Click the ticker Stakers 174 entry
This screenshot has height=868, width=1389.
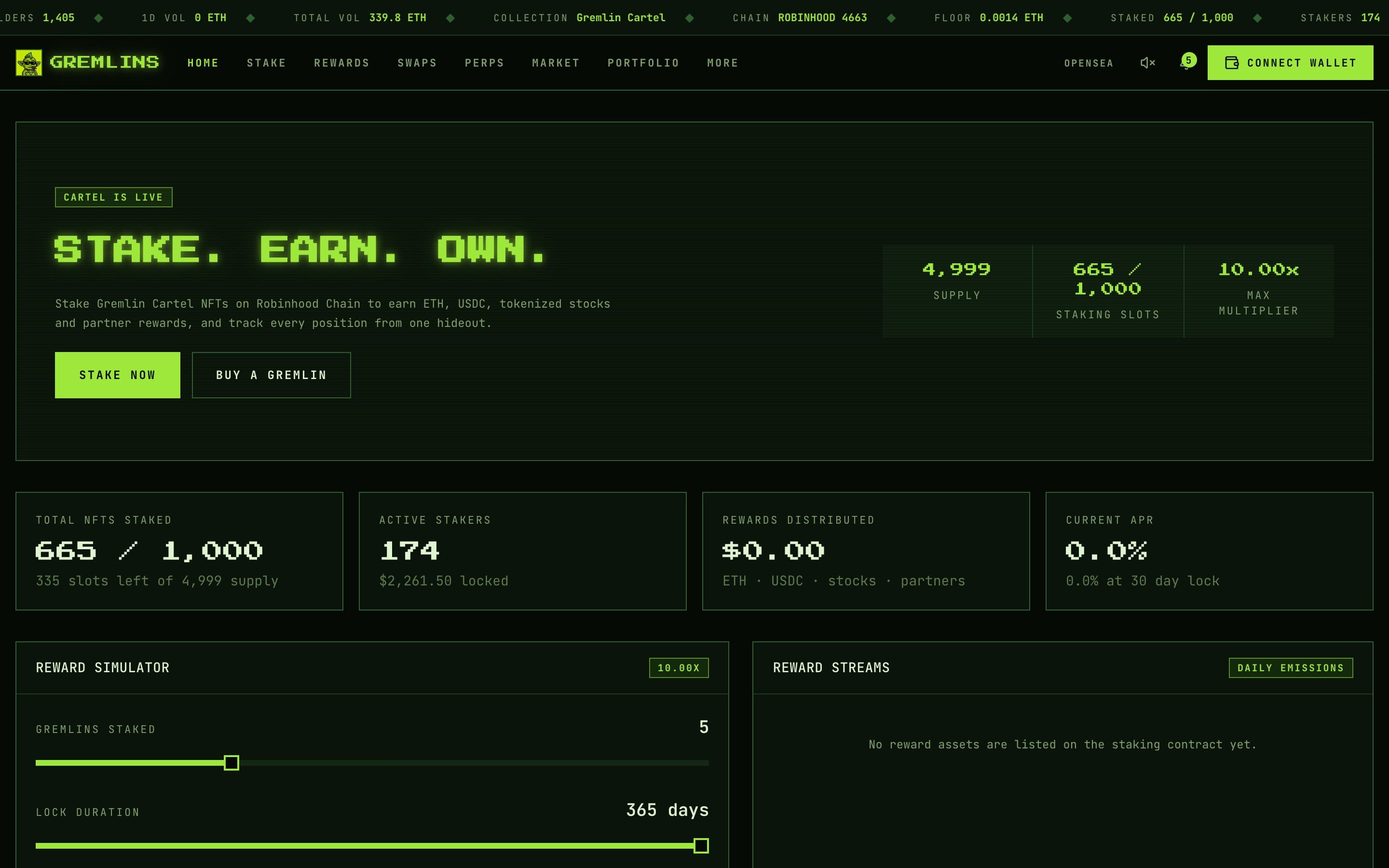tap(1340, 18)
